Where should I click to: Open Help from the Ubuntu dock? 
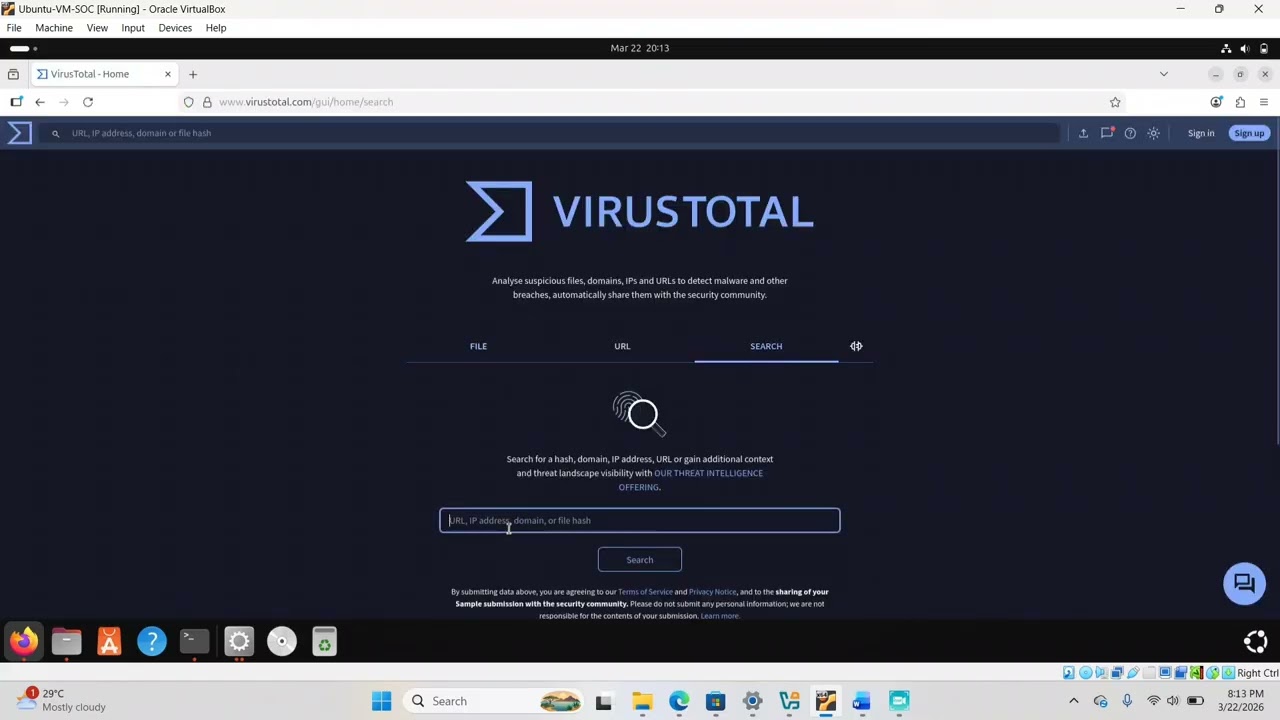pos(152,641)
